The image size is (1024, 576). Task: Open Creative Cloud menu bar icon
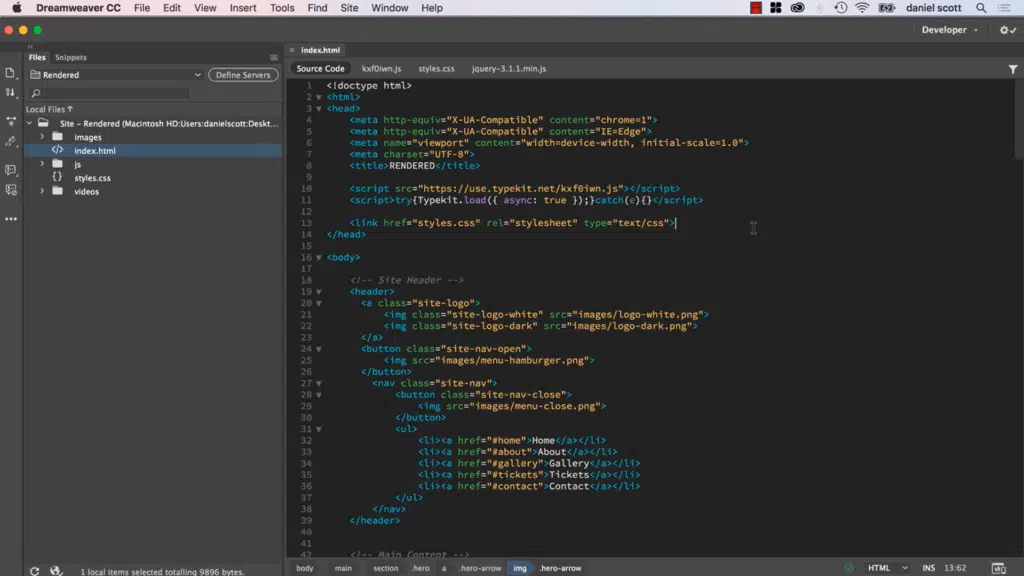coord(797,8)
